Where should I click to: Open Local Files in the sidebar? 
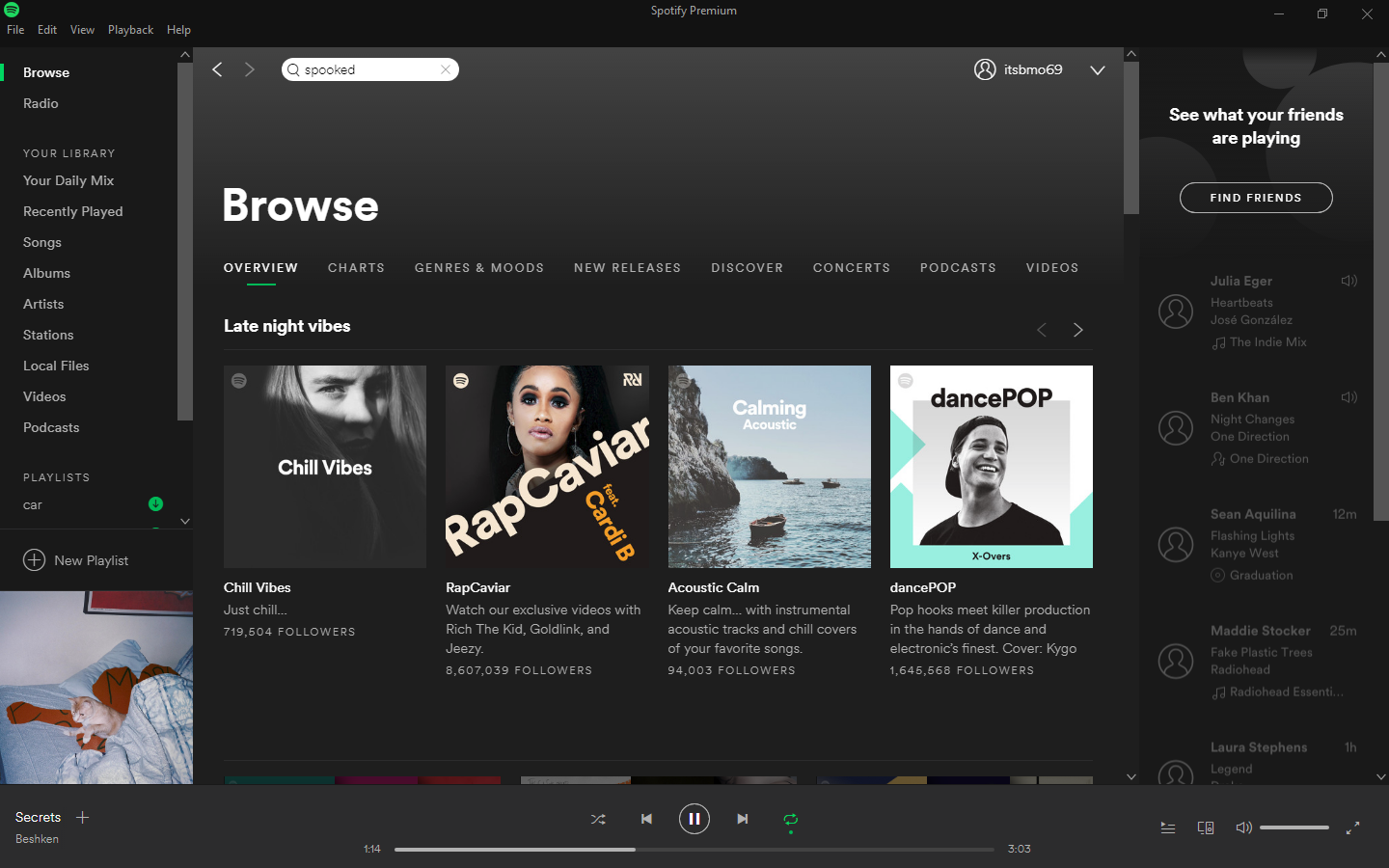pos(56,366)
